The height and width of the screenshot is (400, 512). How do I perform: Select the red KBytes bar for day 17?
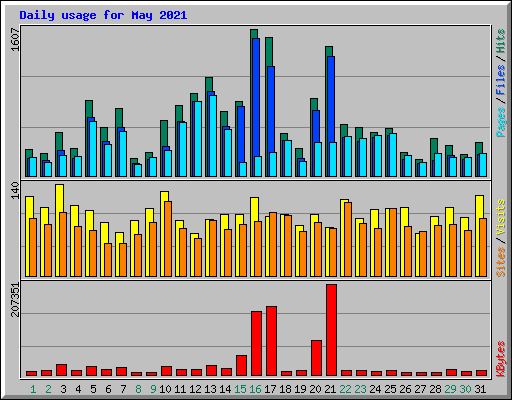[271, 341]
